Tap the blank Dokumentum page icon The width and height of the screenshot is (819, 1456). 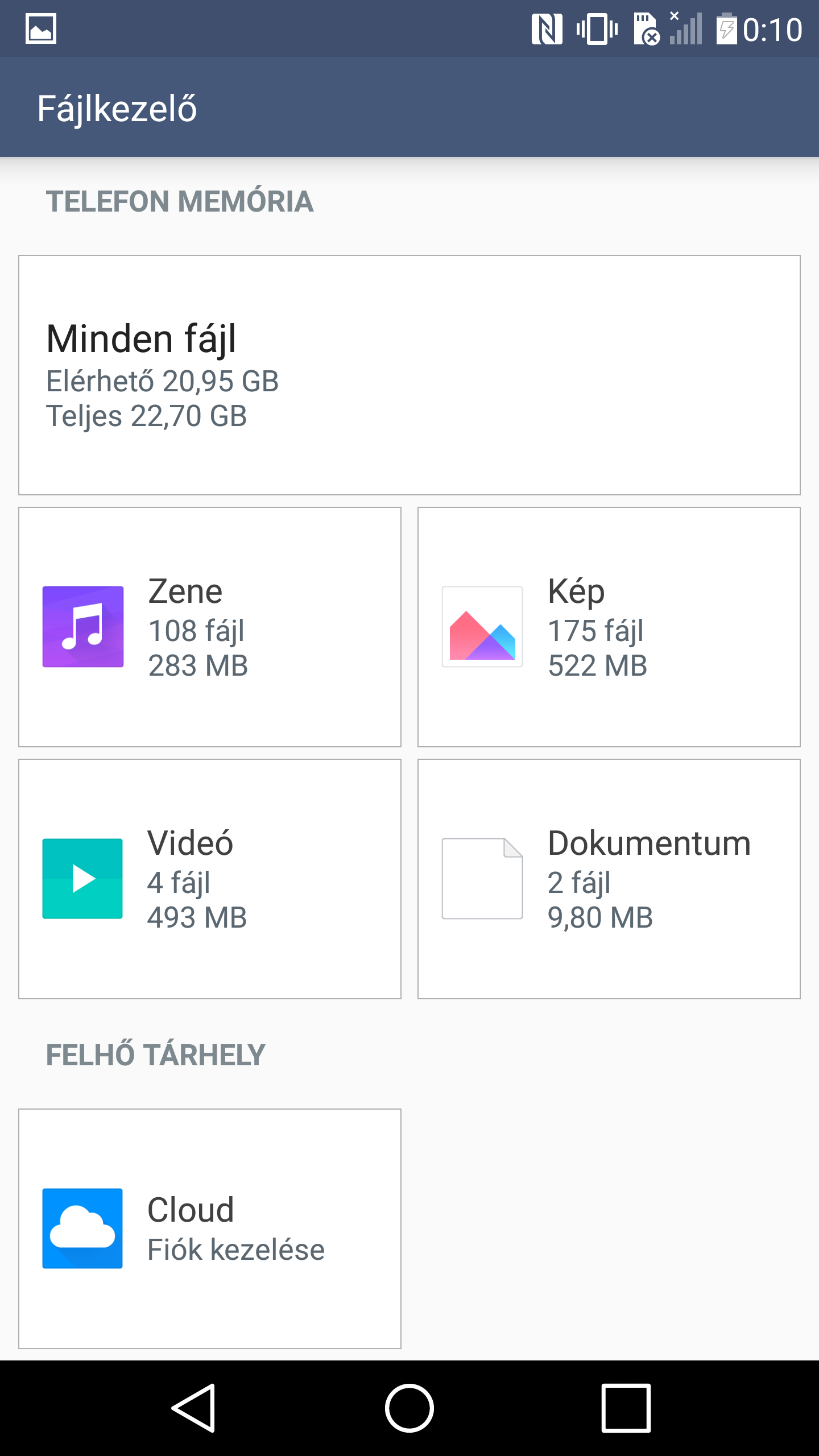coord(482,878)
